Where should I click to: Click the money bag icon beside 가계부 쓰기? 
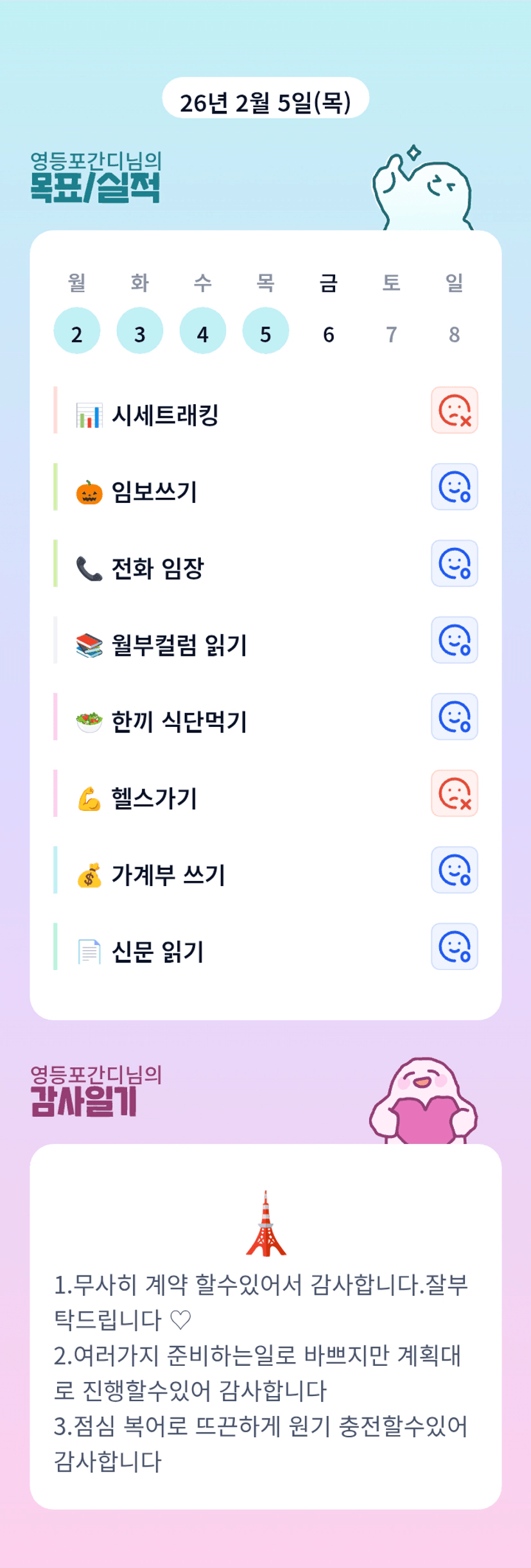(x=89, y=875)
